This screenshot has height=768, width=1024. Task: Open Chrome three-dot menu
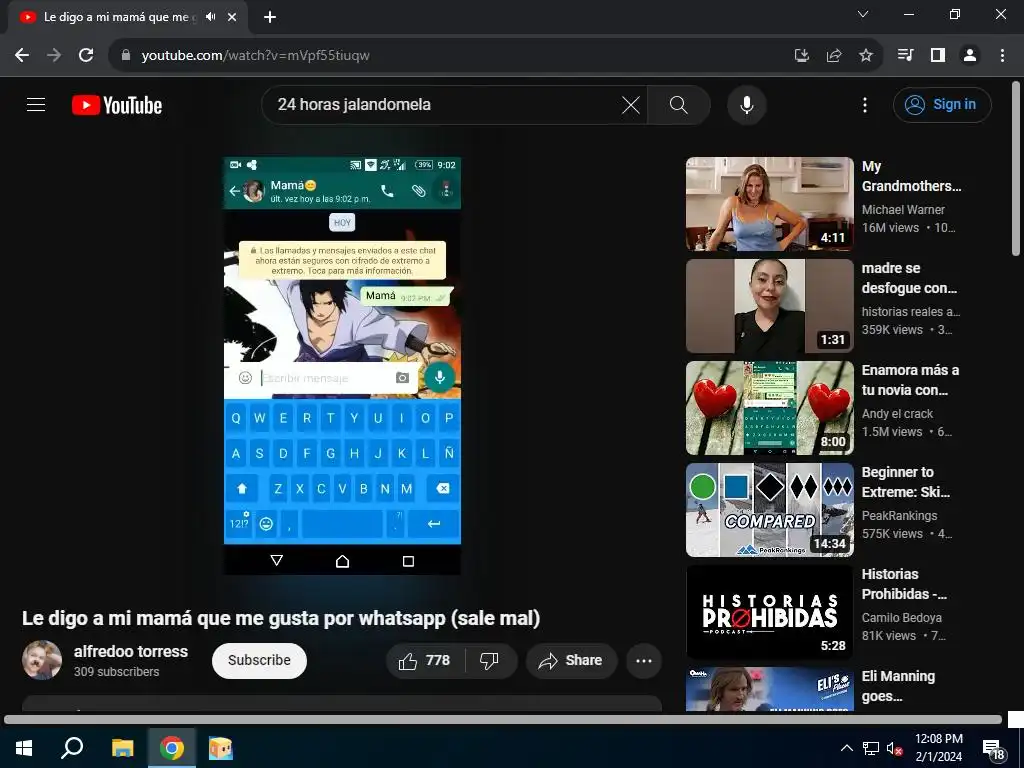(1002, 55)
